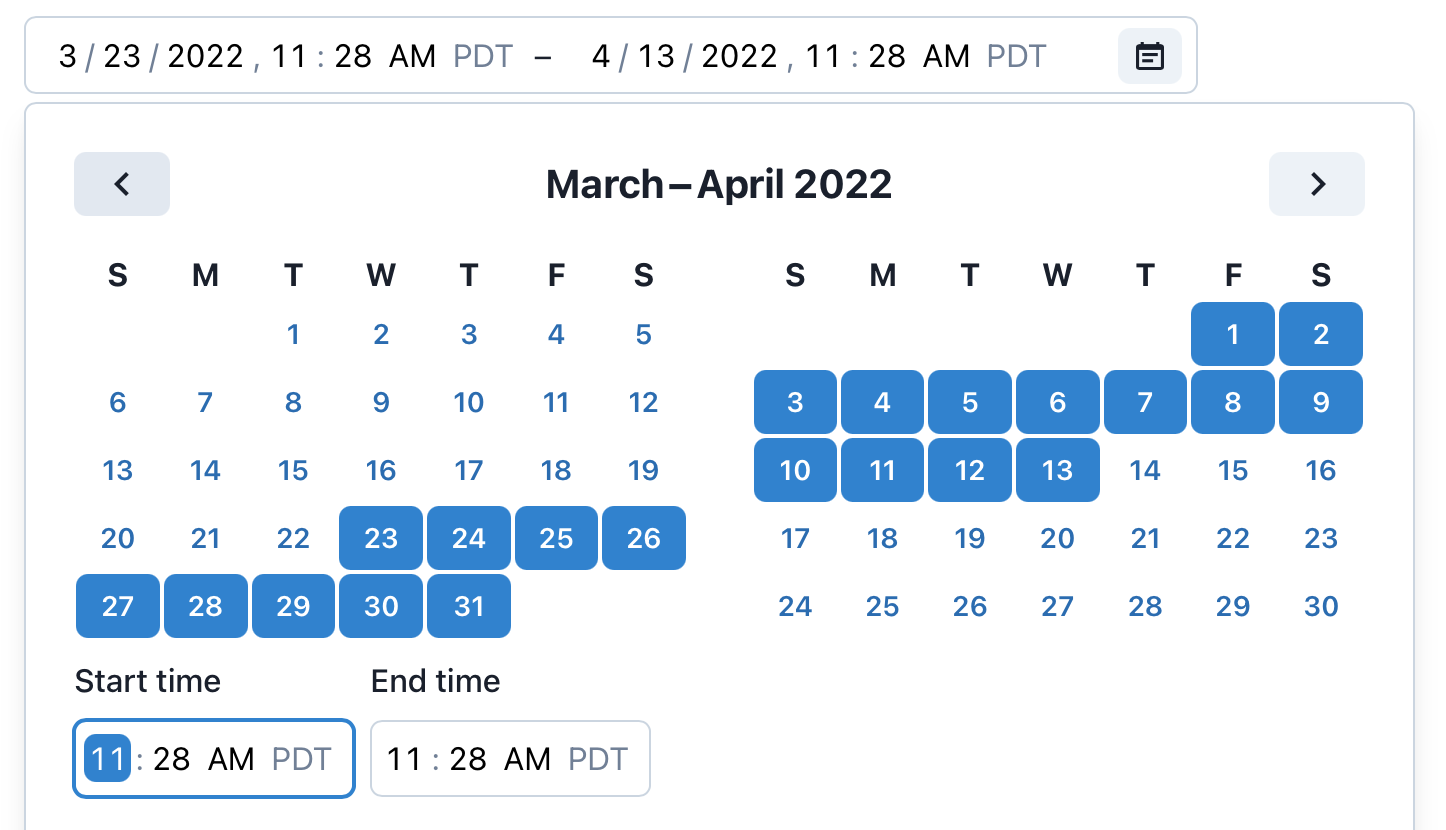Click AM in the End time field
This screenshot has width=1446, height=830.
point(531,759)
